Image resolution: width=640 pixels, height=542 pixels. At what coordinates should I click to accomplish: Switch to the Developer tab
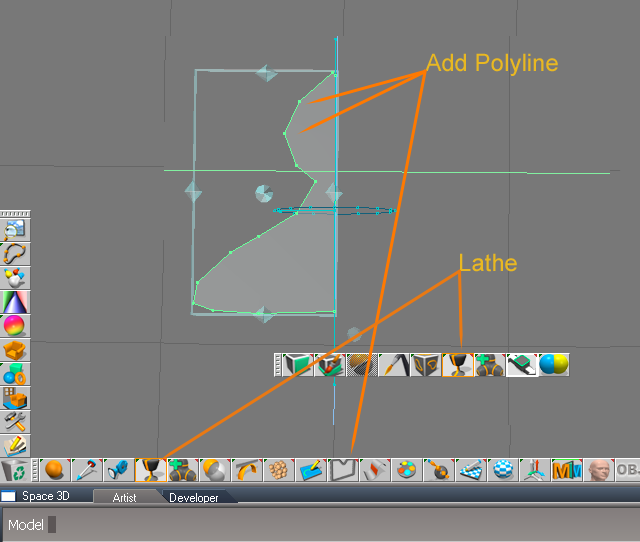[x=194, y=498]
